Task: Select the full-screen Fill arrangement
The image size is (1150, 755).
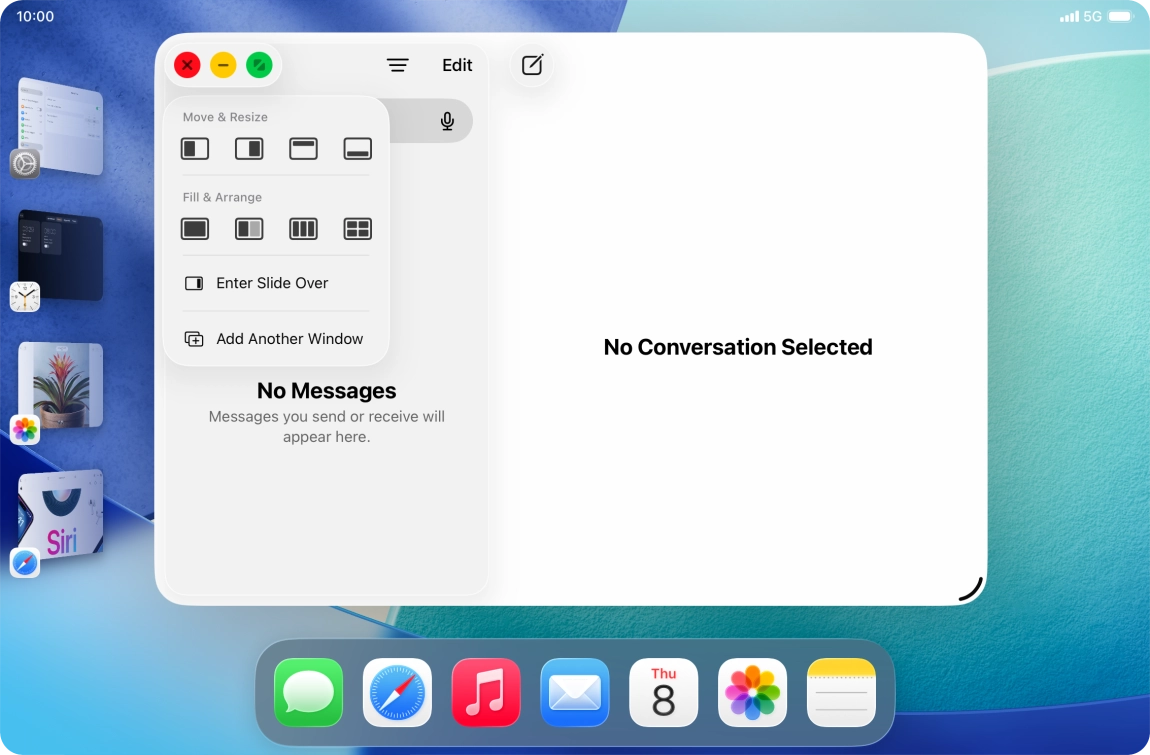Action: pyautogui.click(x=195, y=228)
